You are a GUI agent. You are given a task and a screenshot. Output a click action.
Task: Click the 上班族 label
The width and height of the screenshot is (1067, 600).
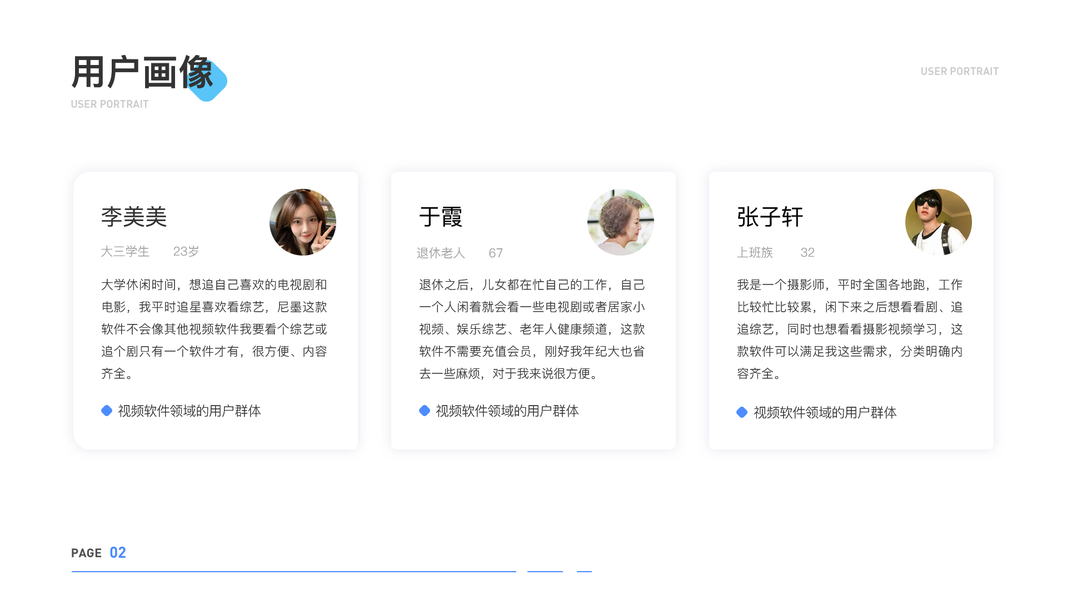click(755, 253)
